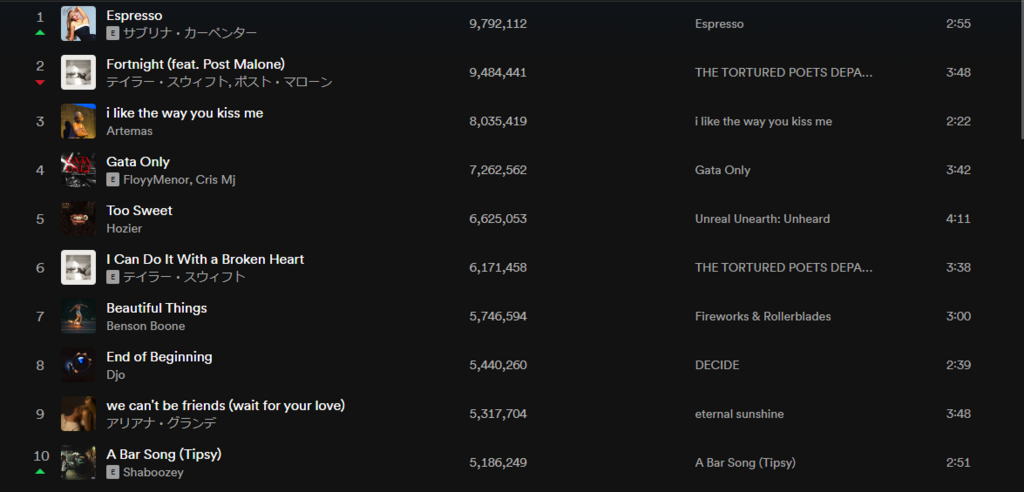The width and height of the screenshot is (1024, 492).
Task: Select the End of Beginning track title
Action: point(159,357)
